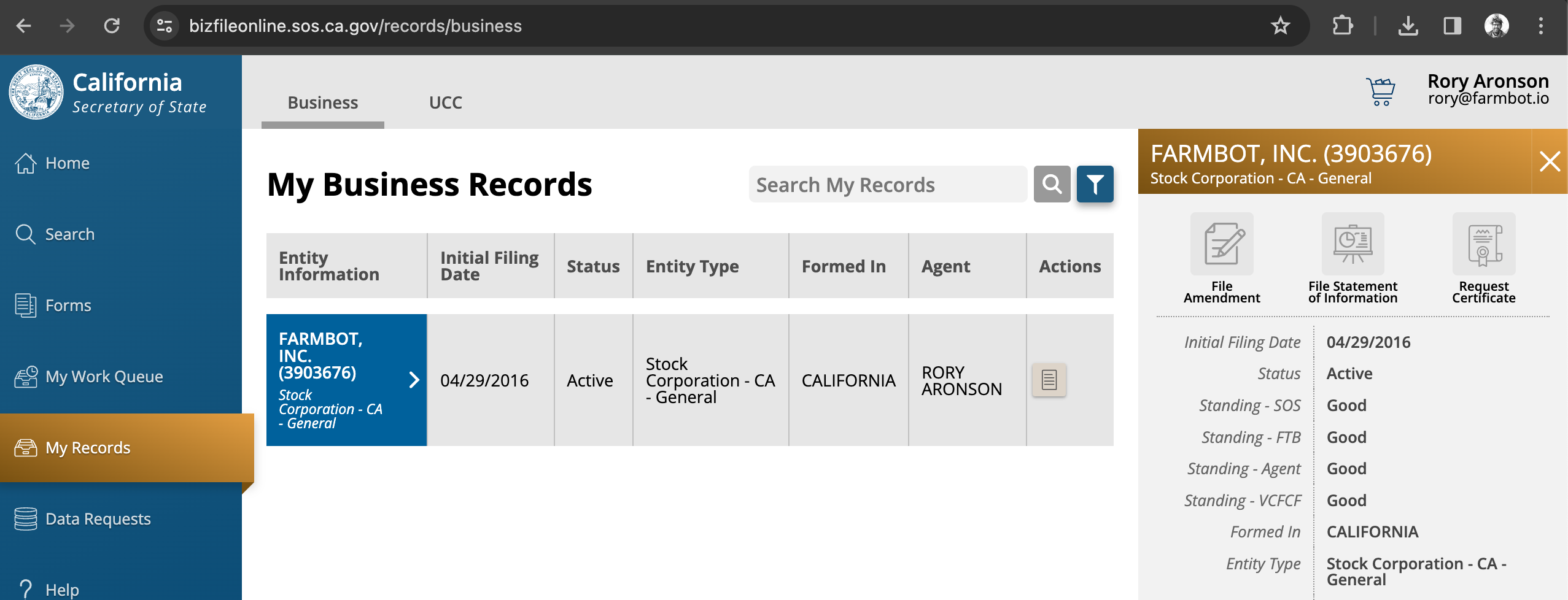Open File Statement of Information

point(1353,244)
